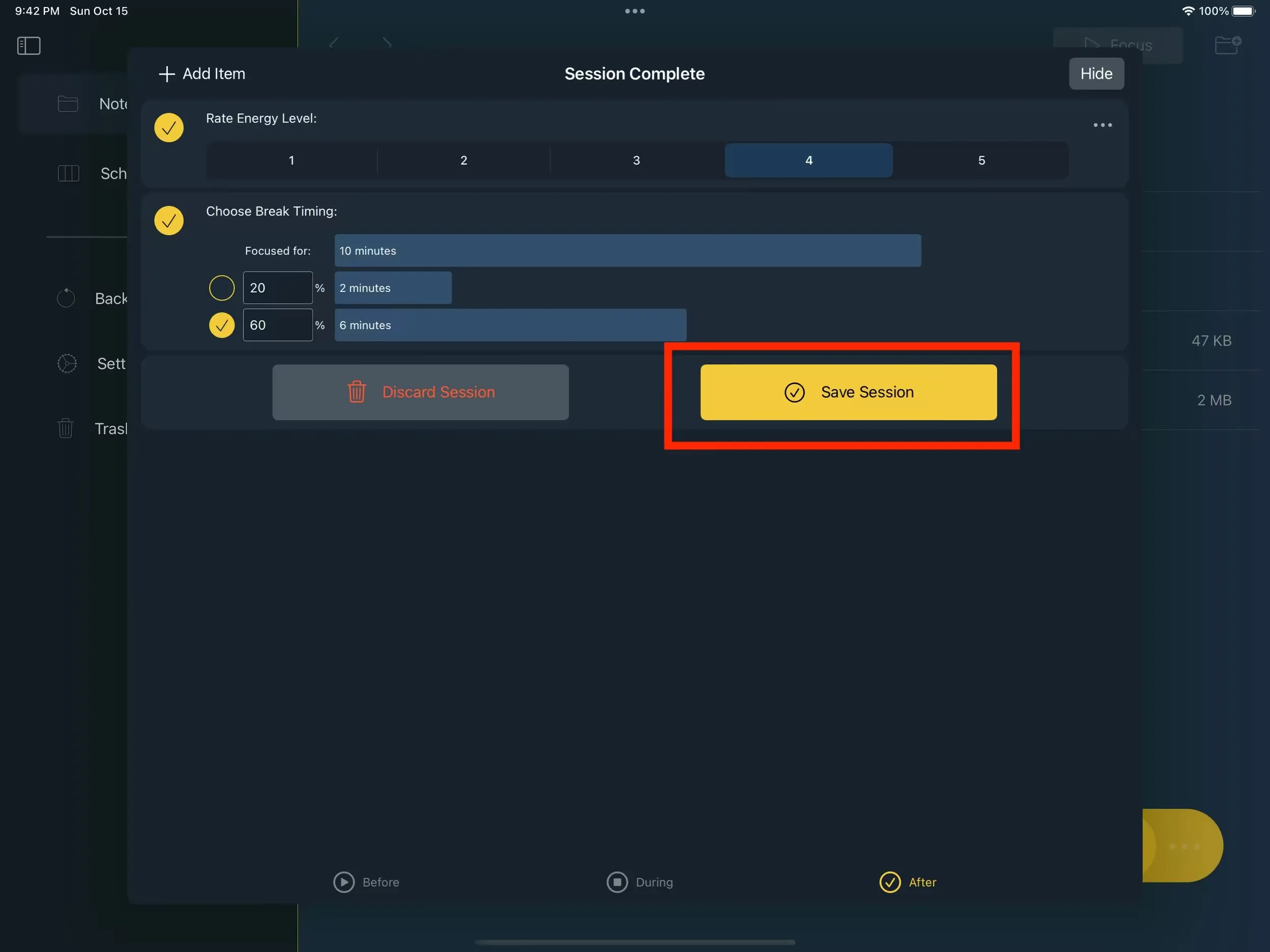The height and width of the screenshot is (952, 1270).
Task: Open the top center three-dots multitasking menu
Action: [x=634, y=11]
